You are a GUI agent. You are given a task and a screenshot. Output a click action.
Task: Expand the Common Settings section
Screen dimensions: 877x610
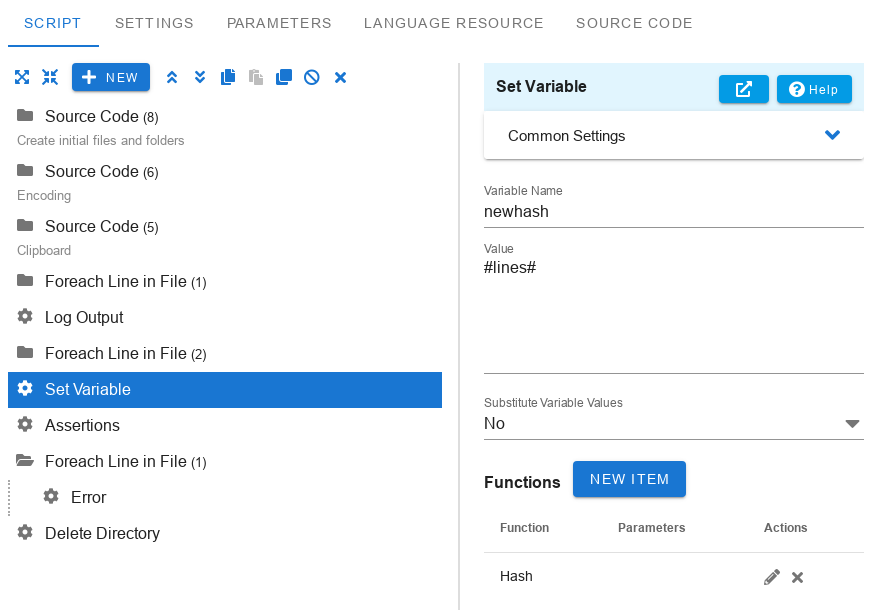tap(673, 136)
